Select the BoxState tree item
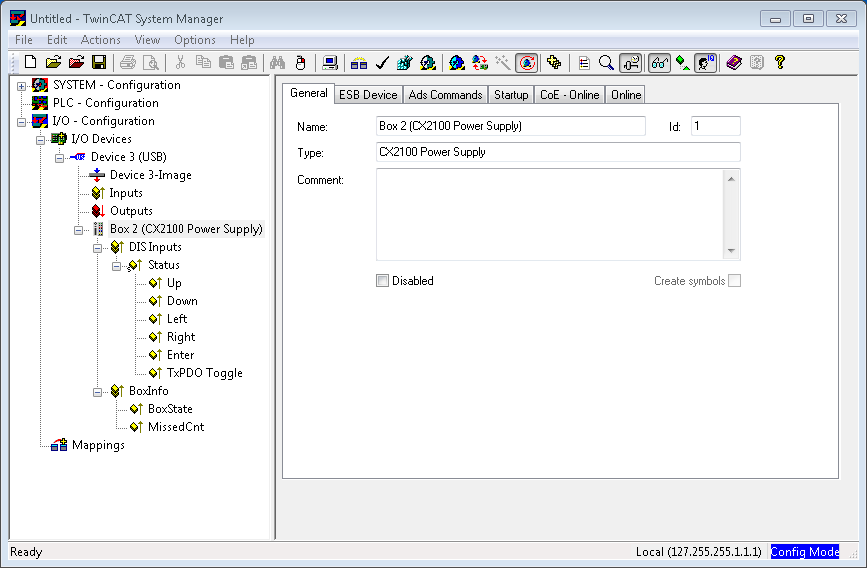The width and height of the screenshot is (867, 568). 170,409
